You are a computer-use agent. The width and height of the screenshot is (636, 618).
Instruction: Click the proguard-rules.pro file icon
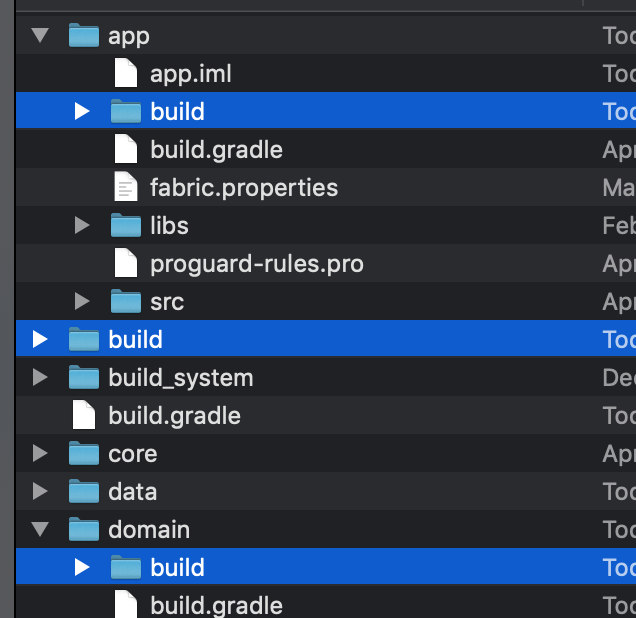tap(125, 264)
